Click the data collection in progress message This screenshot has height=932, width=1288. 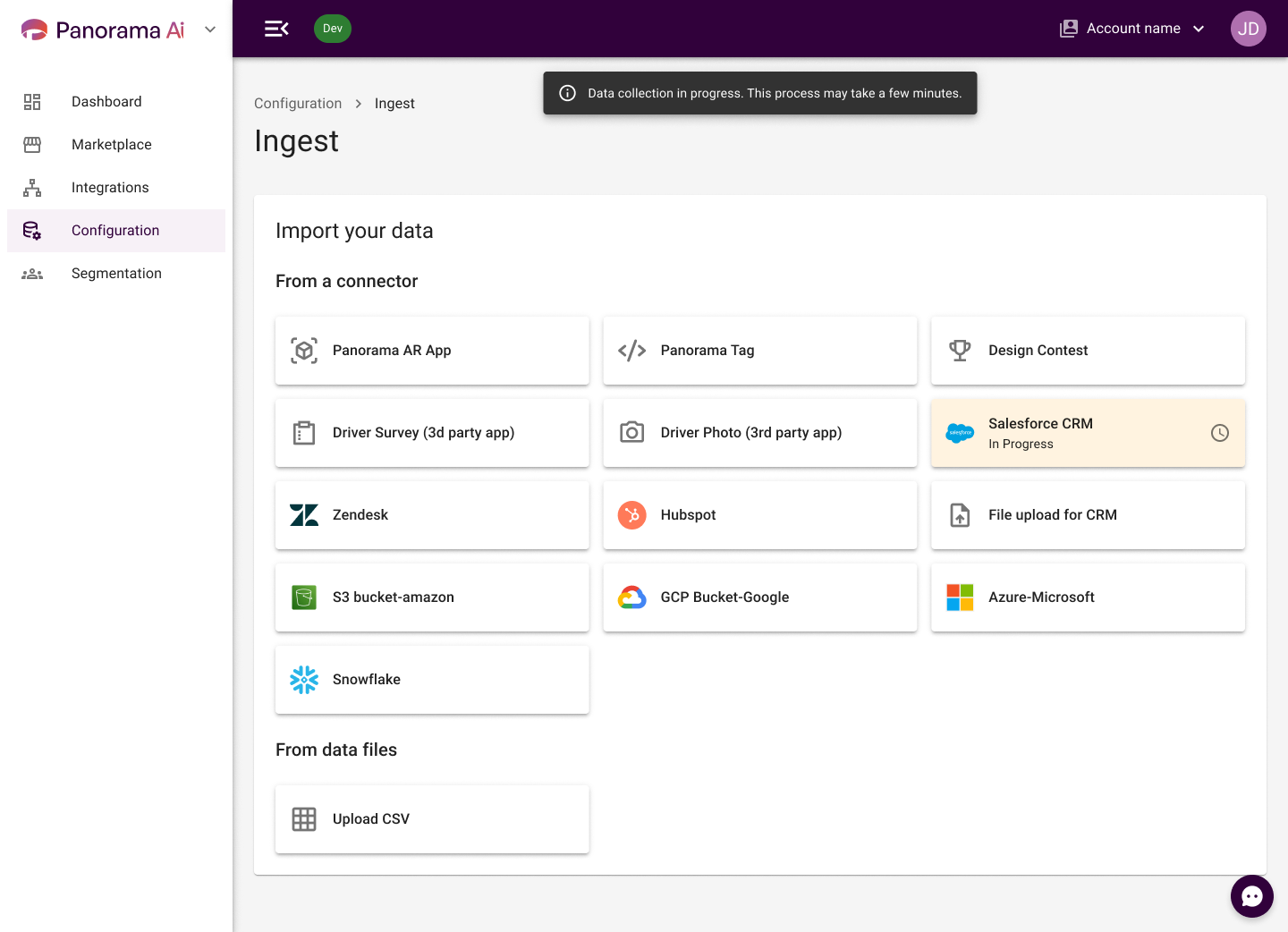point(775,93)
